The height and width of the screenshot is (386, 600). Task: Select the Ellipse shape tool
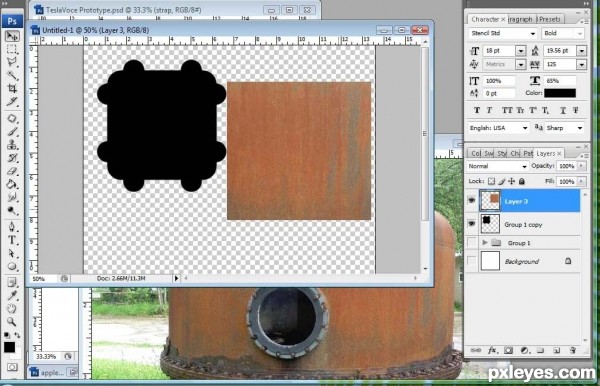point(12,266)
